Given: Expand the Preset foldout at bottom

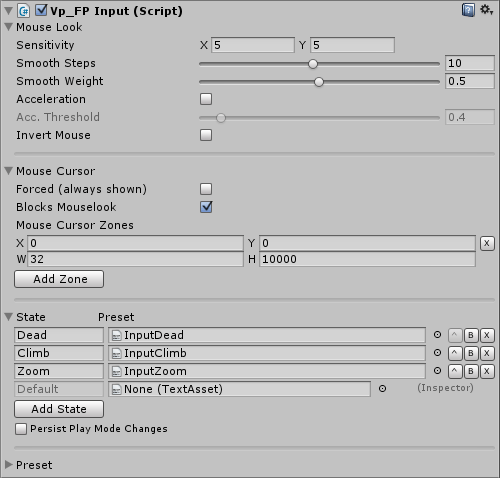Looking at the screenshot, I should [9, 465].
